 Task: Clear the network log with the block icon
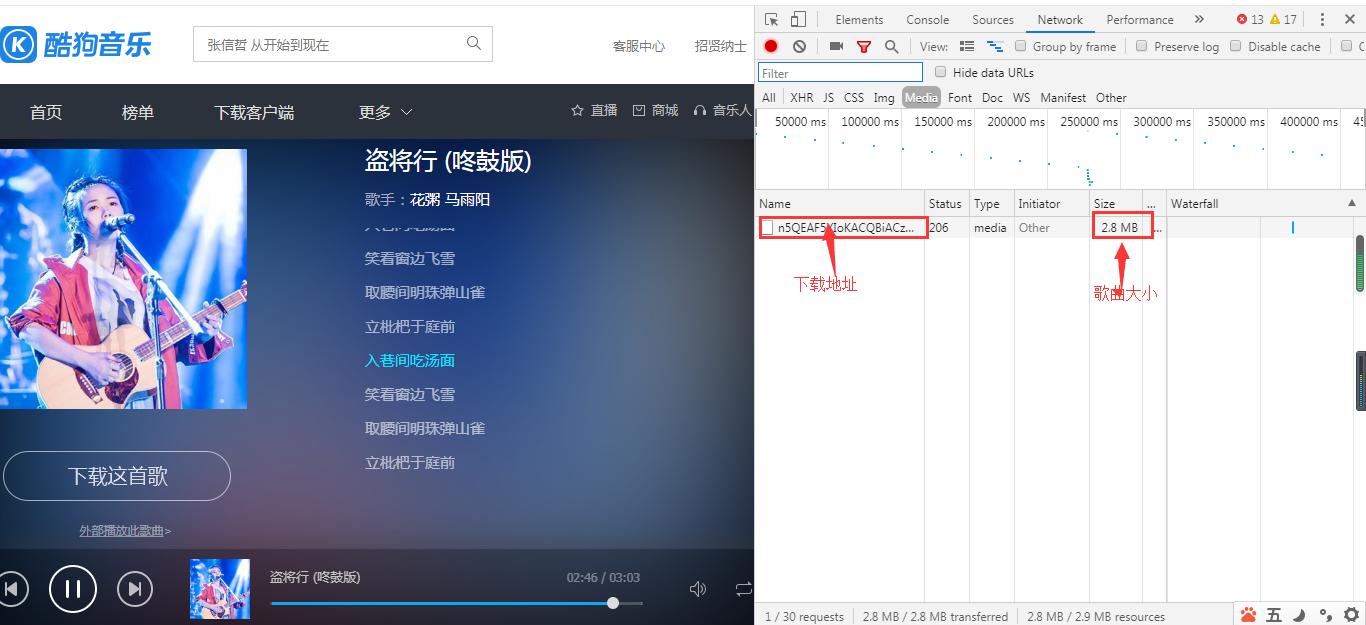coord(798,46)
